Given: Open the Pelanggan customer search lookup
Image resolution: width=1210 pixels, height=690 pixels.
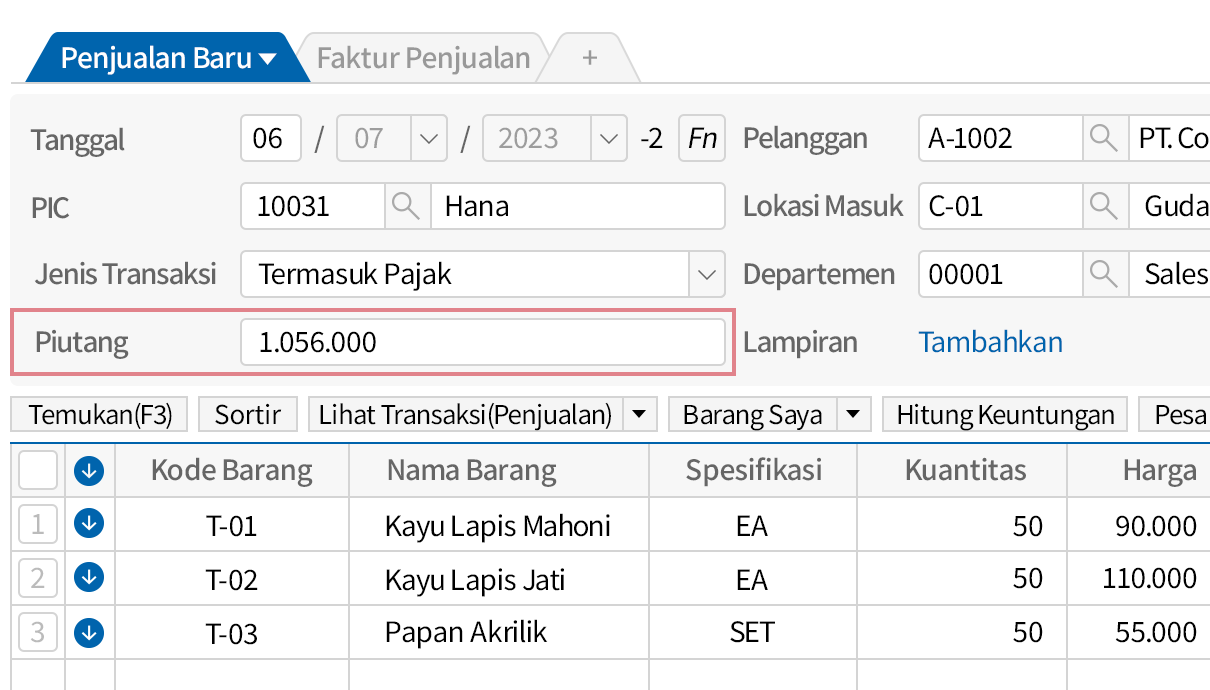Looking at the screenshot, I should pos(1104,138).
